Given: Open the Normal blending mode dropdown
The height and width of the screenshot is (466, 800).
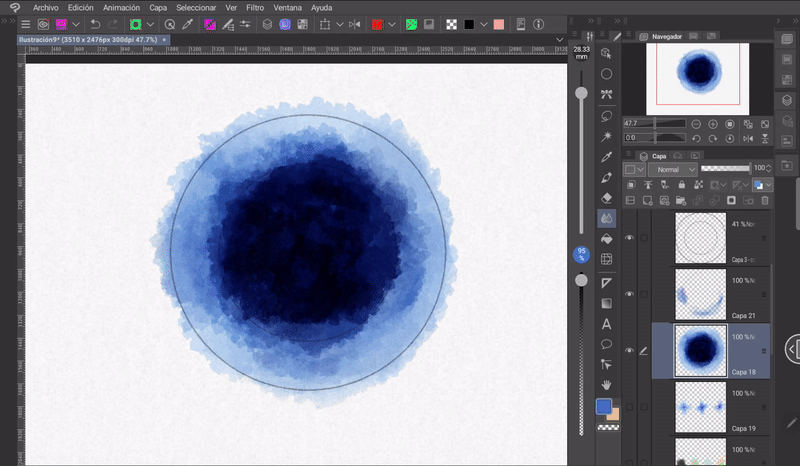Looking at the screenshot, I should click(x=671, y=170).
